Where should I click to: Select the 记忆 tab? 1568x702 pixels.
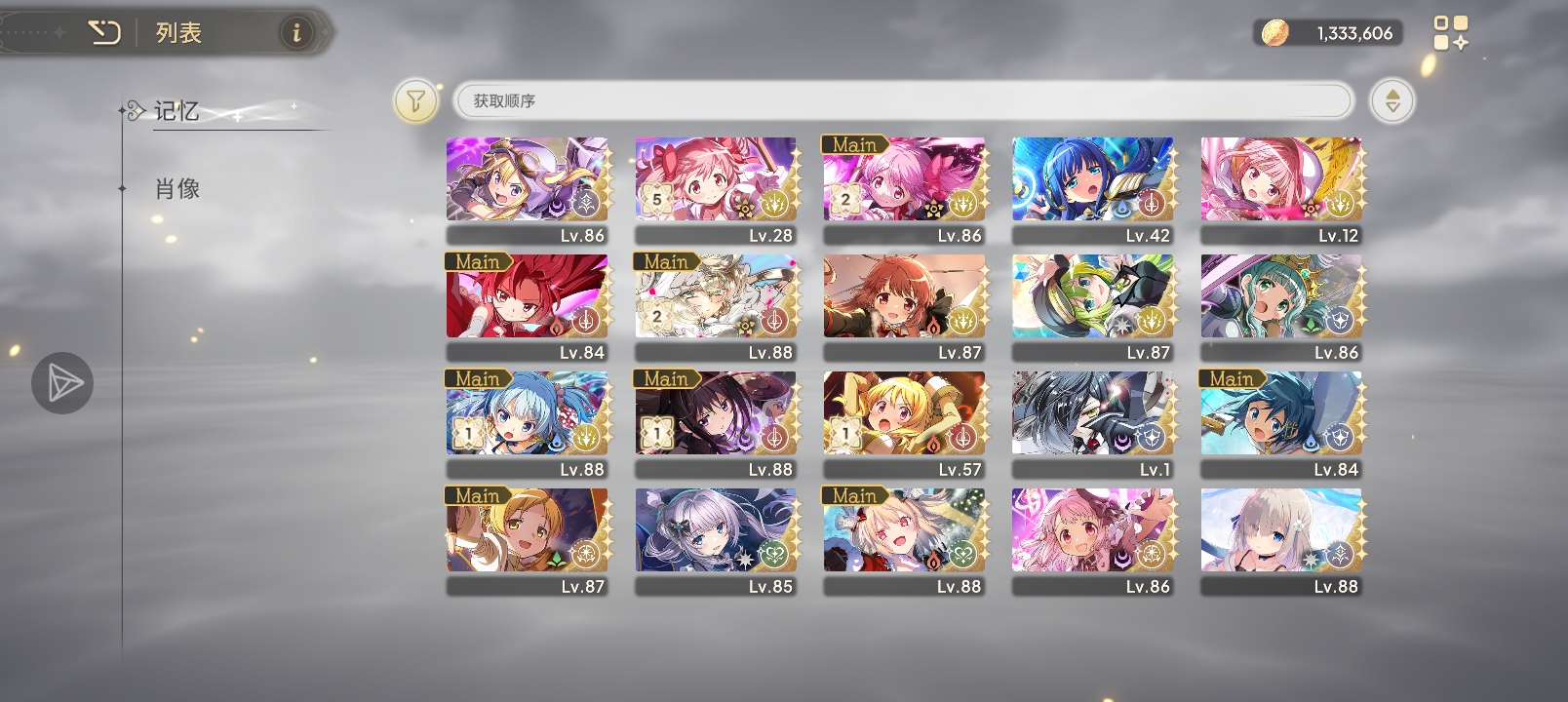(x=176, y=111)
